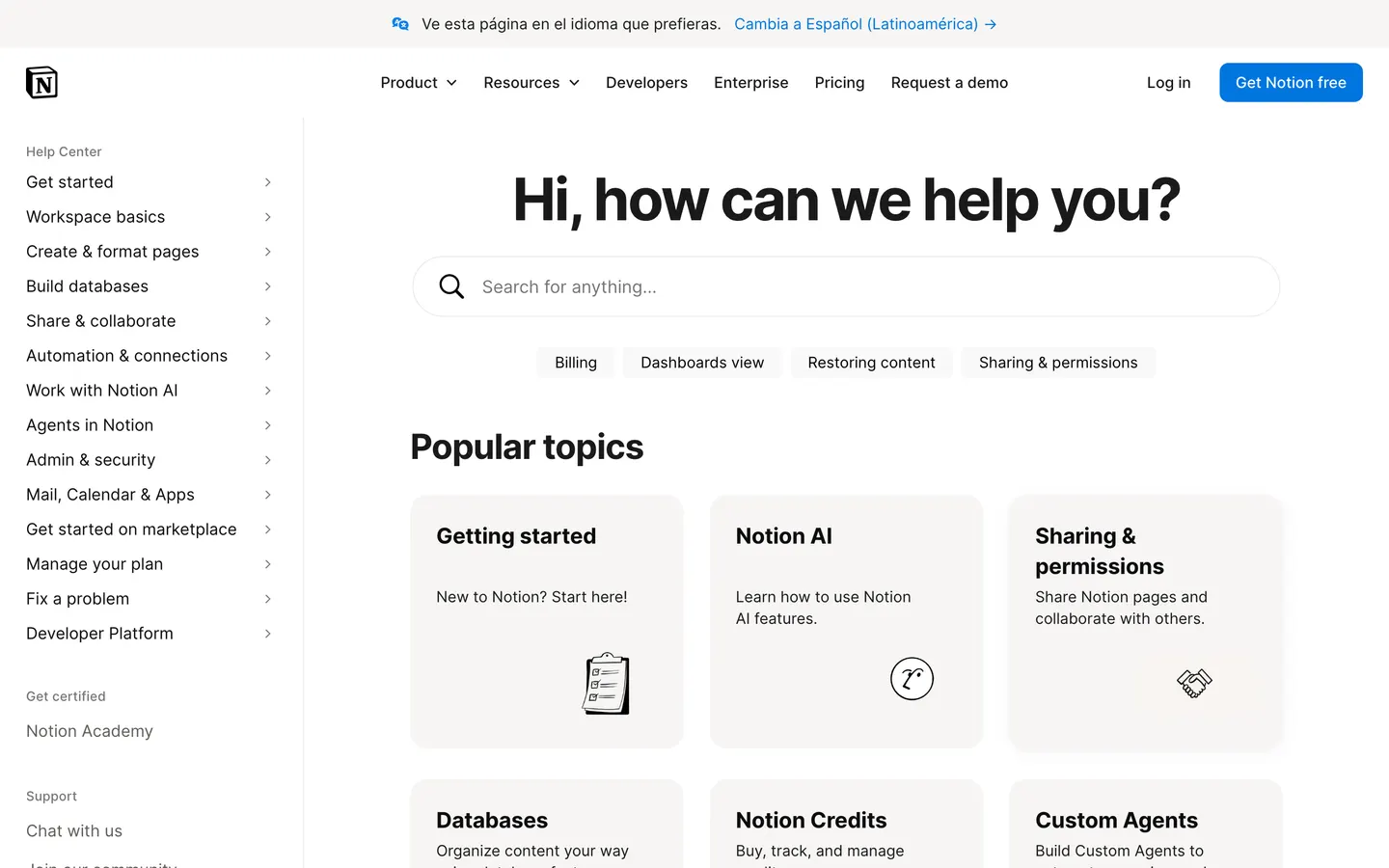Expand the Workspace basics chevron
This screenshot has height=868, width=1389.
click(x=268, y=217)
